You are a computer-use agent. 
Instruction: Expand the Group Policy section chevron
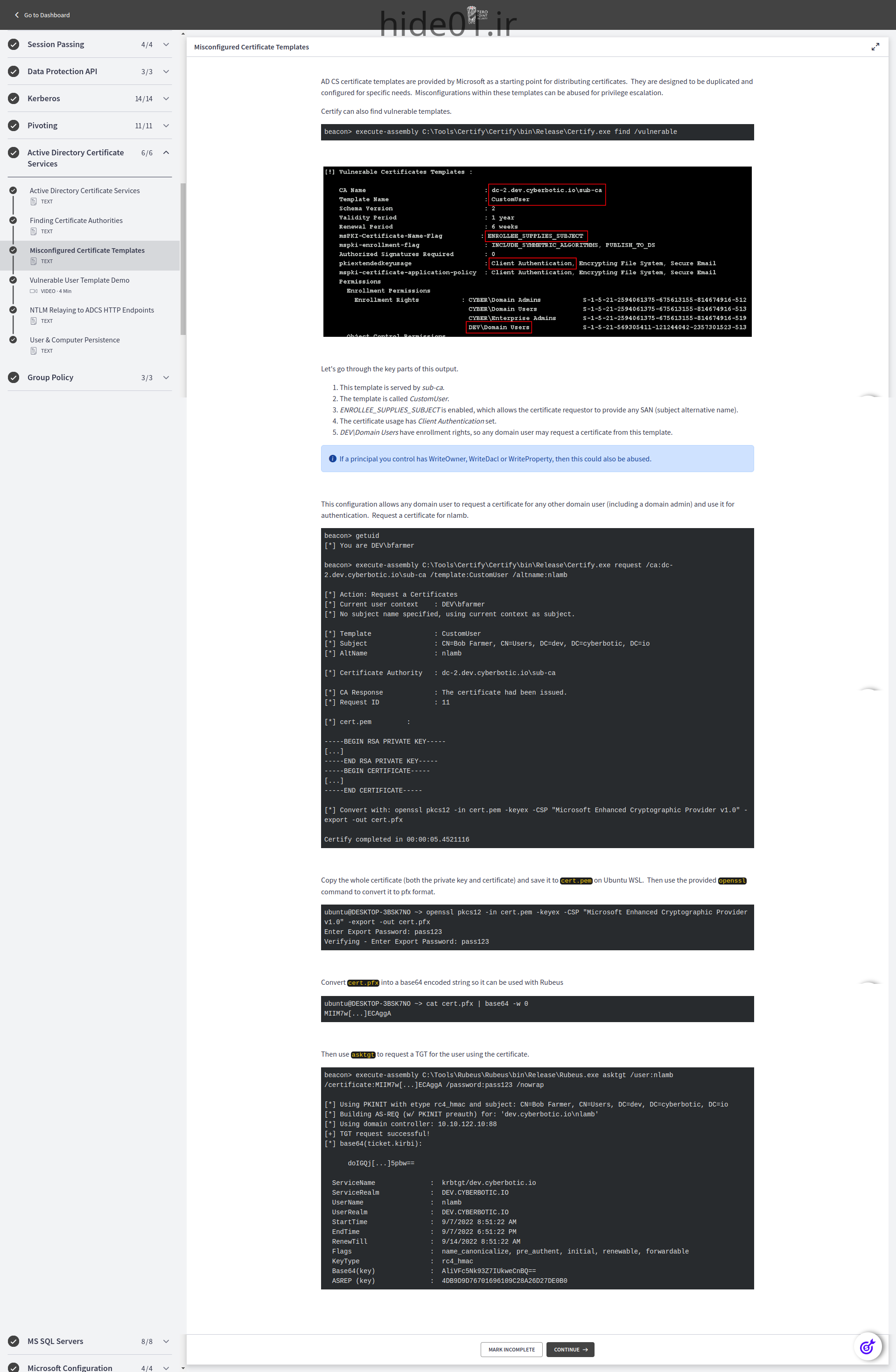(166, 377)
